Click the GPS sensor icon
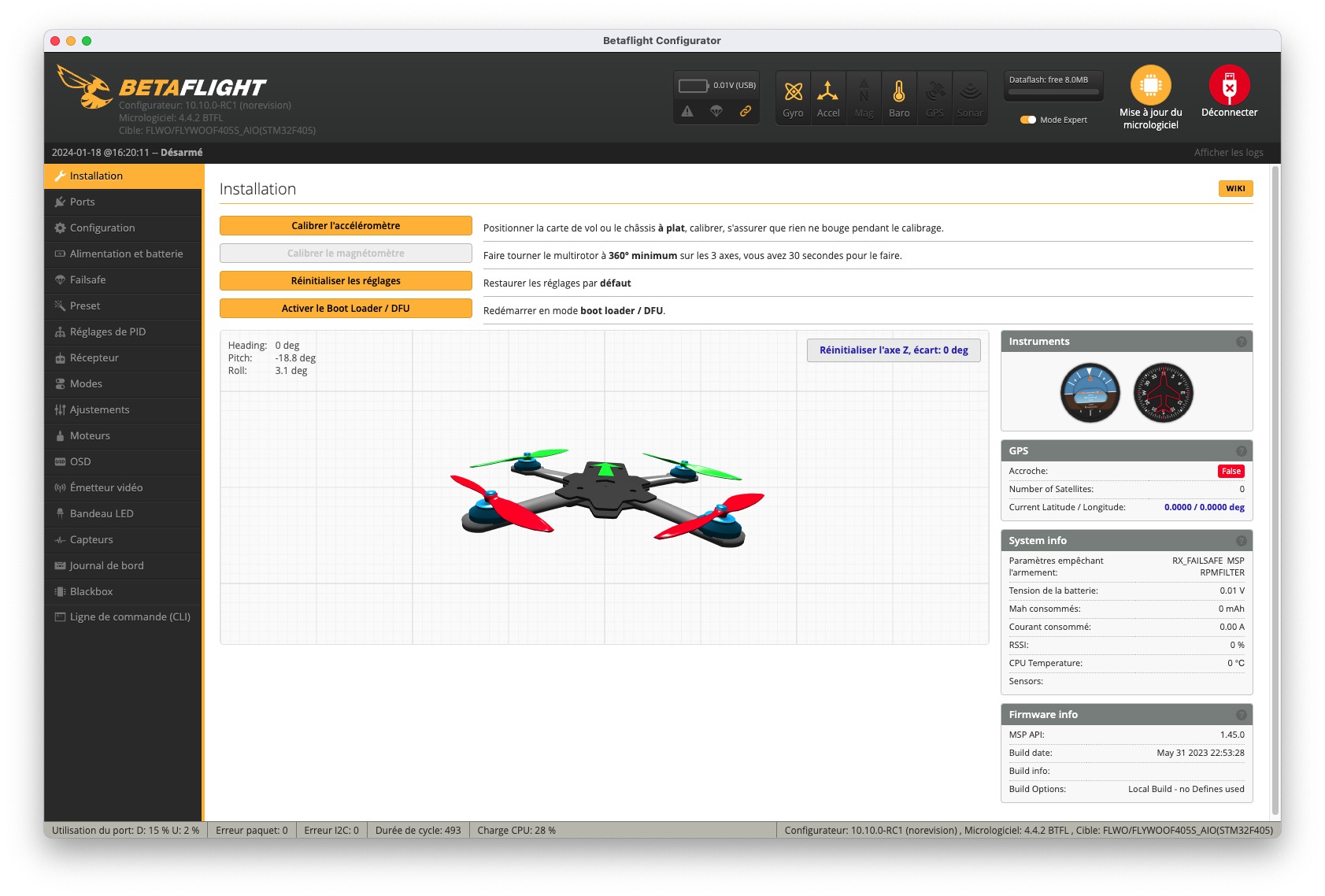 (935, 98)
